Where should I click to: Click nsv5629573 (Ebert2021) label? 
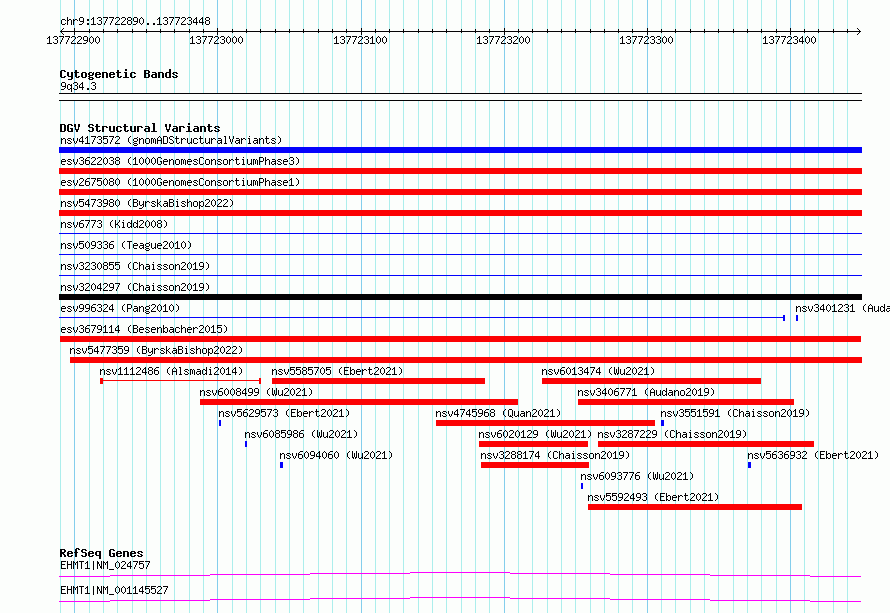click(284, 413)
